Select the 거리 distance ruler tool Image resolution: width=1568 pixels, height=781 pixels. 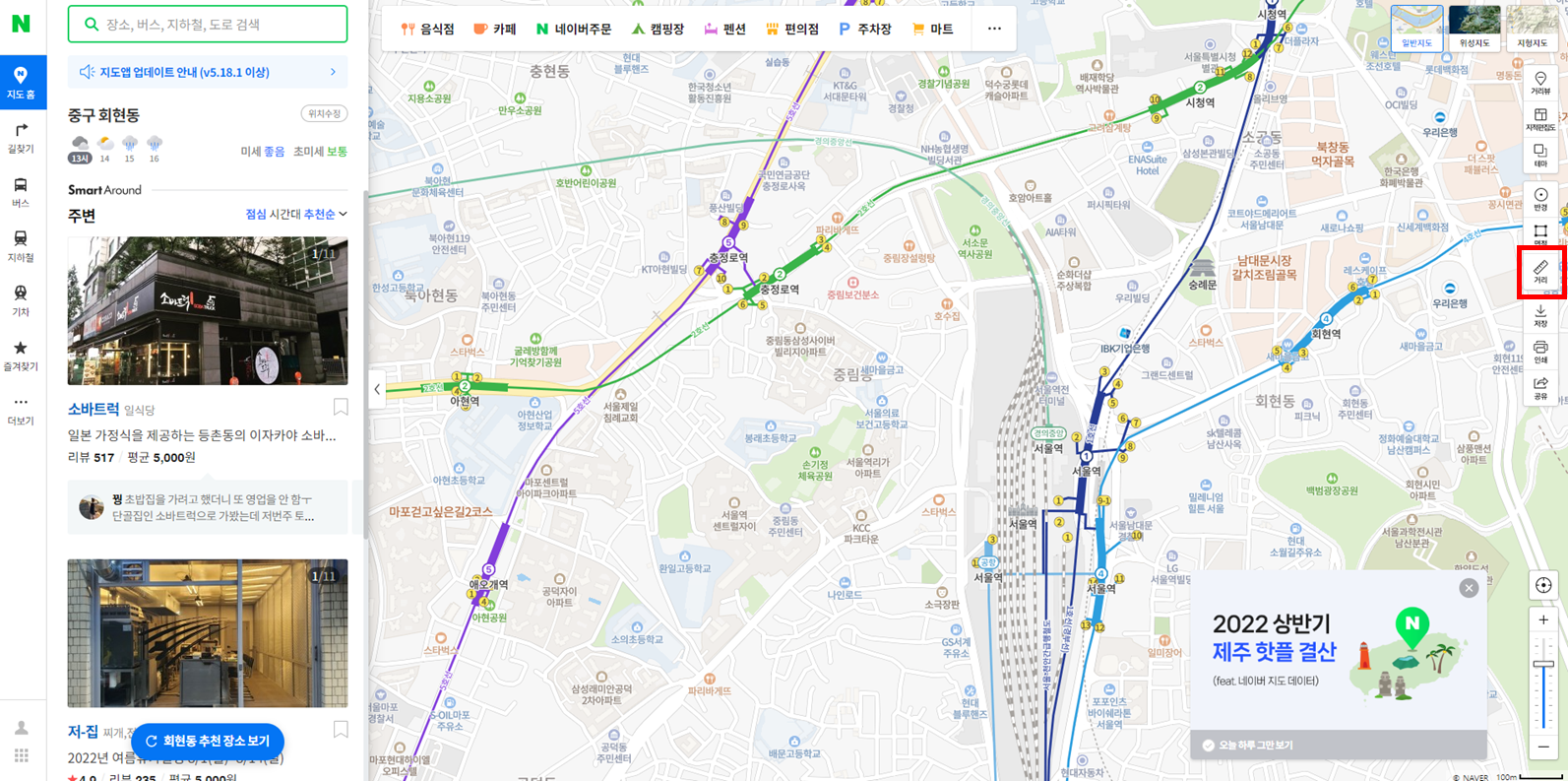tap(1540, 273)
